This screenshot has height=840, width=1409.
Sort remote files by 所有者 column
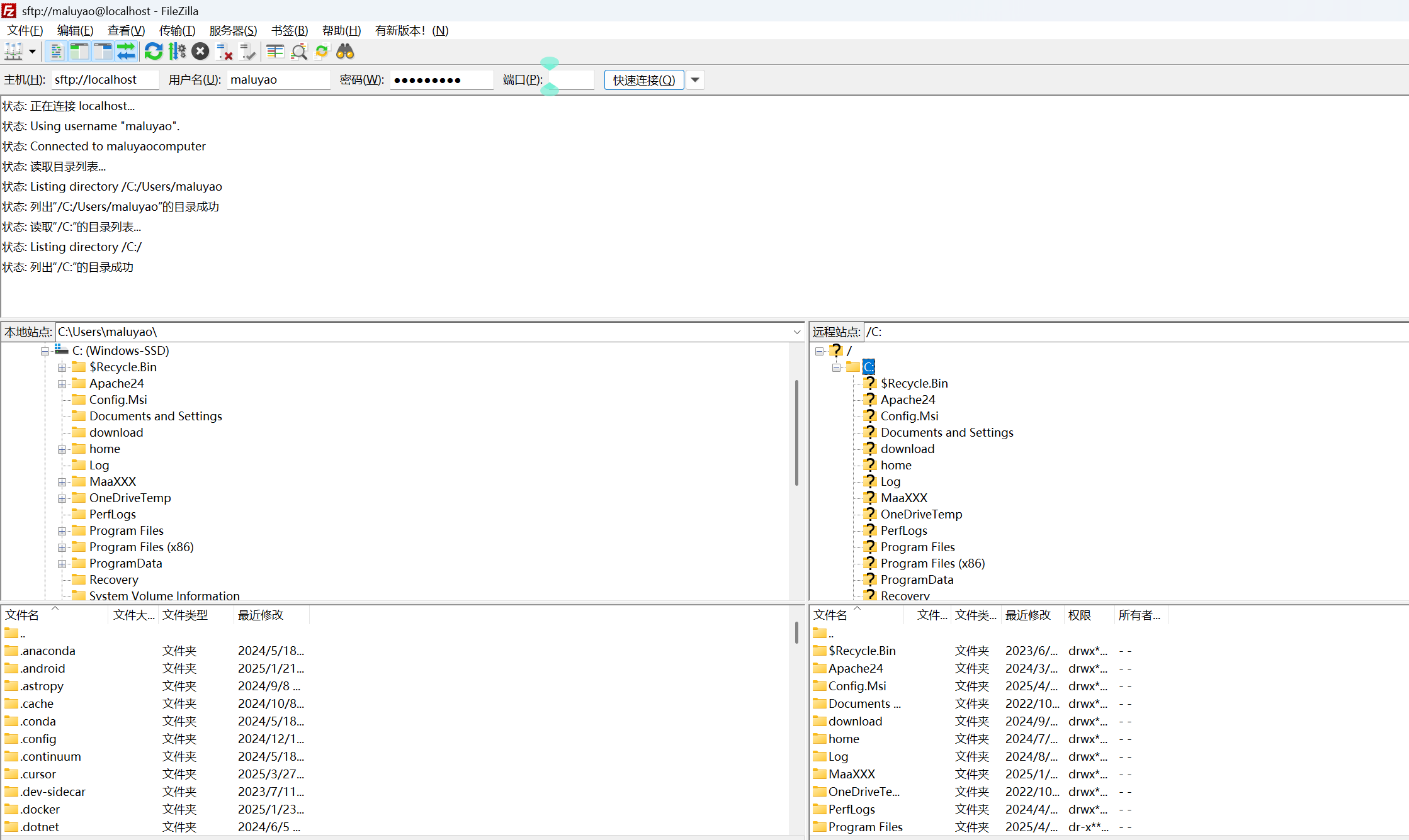click(1141, 615)
